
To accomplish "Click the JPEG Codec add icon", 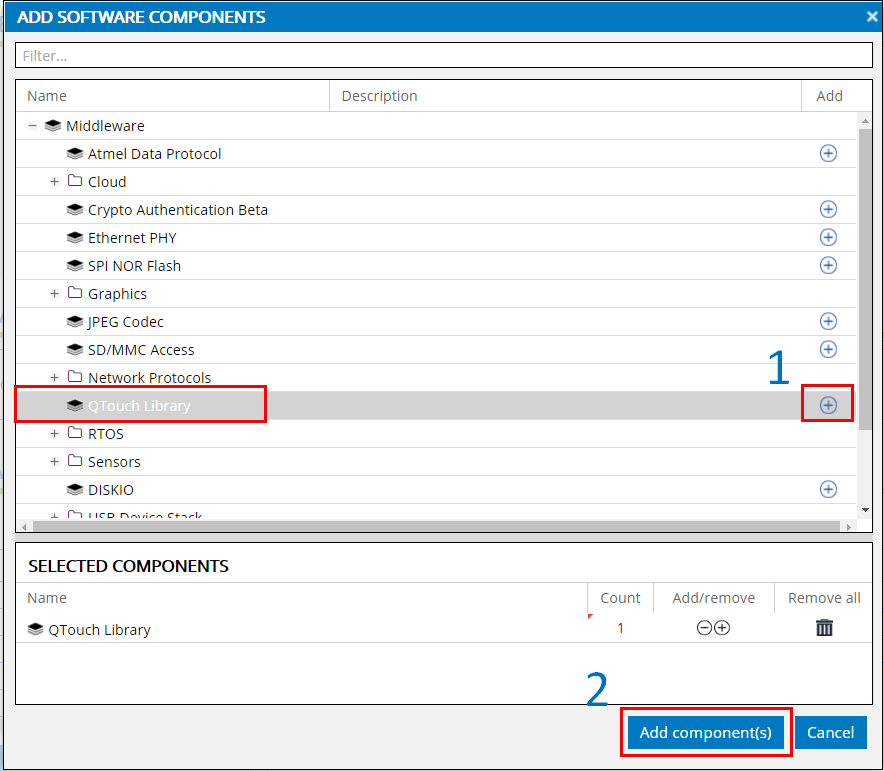I will (x=828, y=321).
